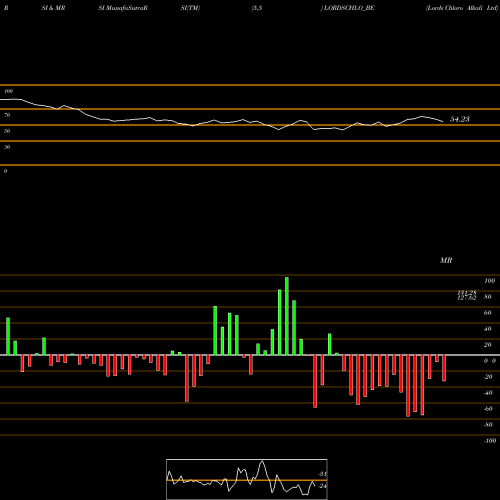Image resolution: width=500 pixels, height=500 pixels.
Task: Click the RSI axis label 70
Action: [7, 115]
